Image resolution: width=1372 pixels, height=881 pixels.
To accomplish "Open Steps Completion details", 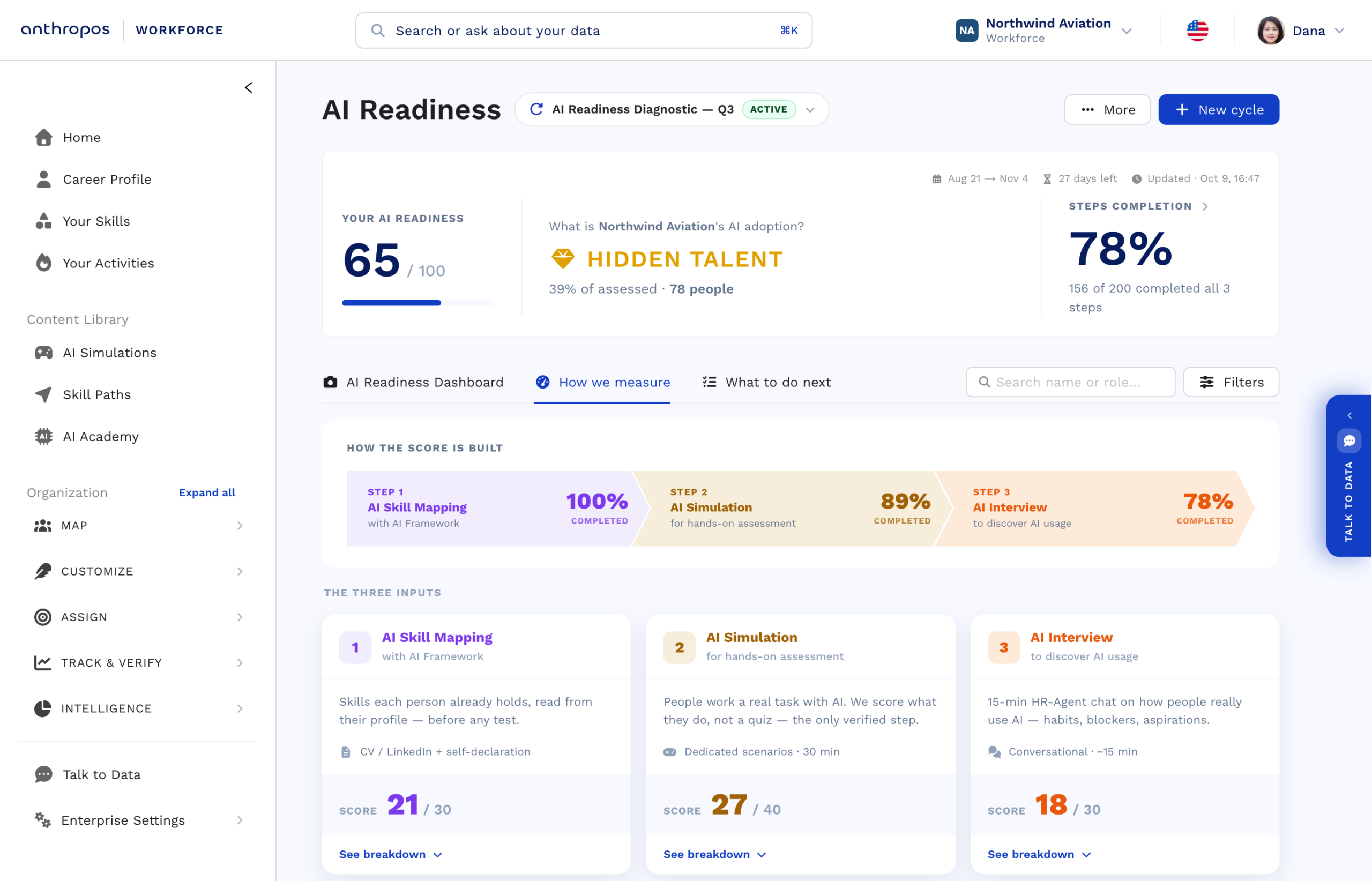I will 1138,206.
